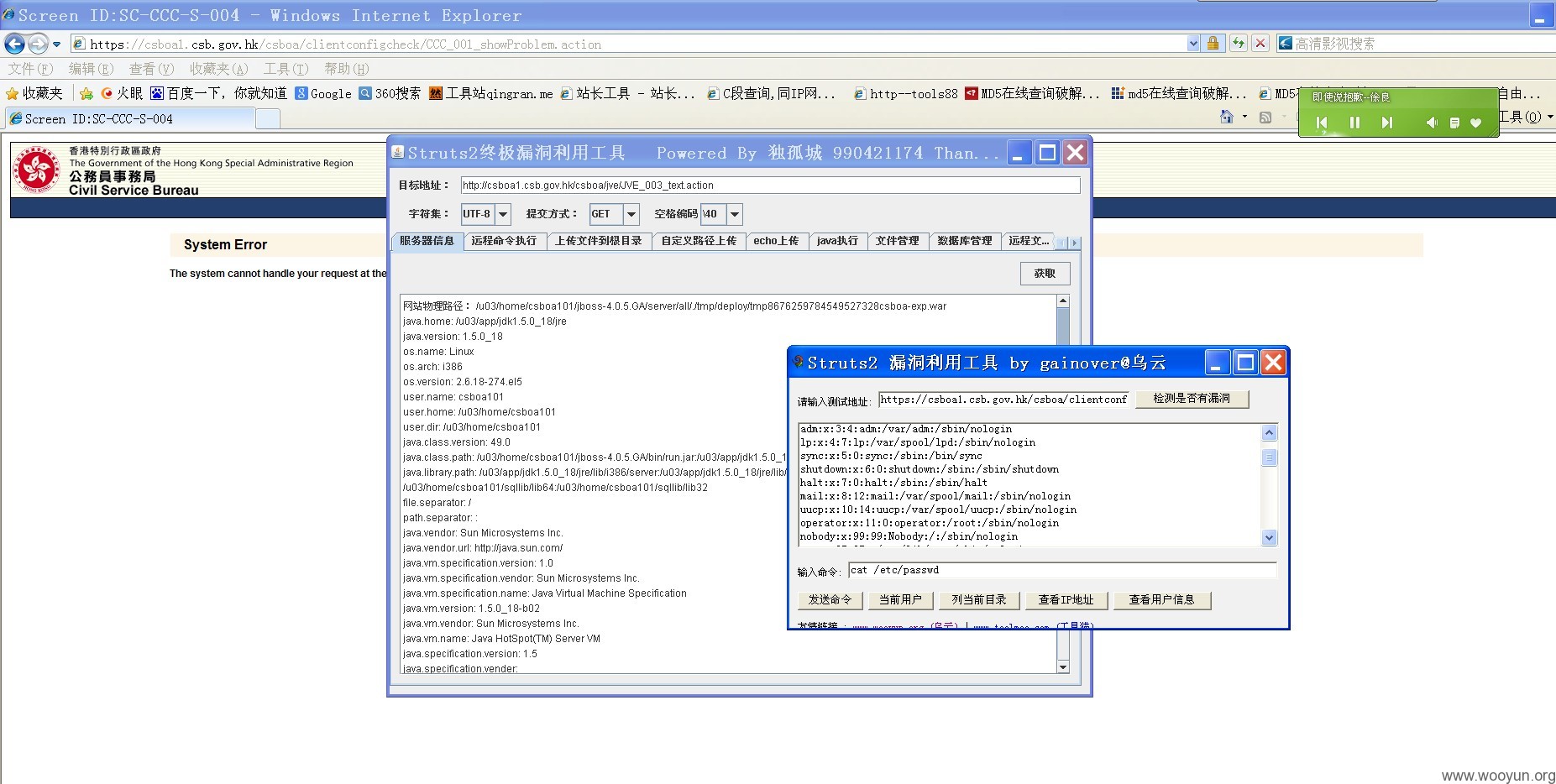1556x784 pixels.
Task: Click the 查看用户信息 button
Action: tap(1161, 600)
